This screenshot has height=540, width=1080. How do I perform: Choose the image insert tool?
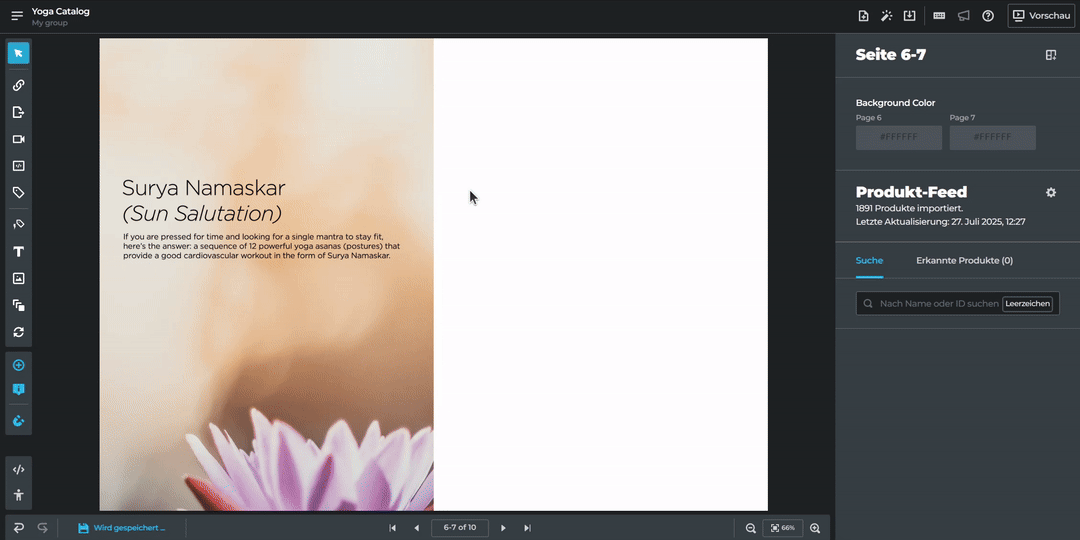point(18,279)
